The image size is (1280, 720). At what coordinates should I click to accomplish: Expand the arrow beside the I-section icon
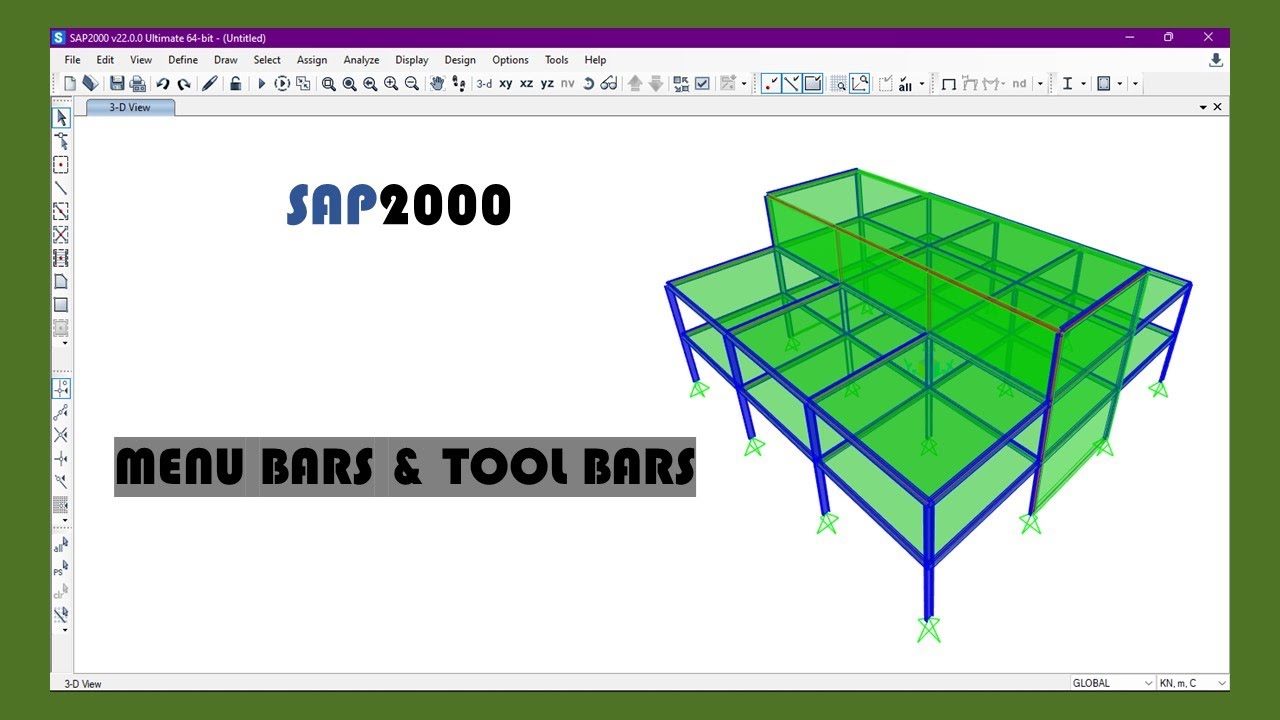(1084, 84)
